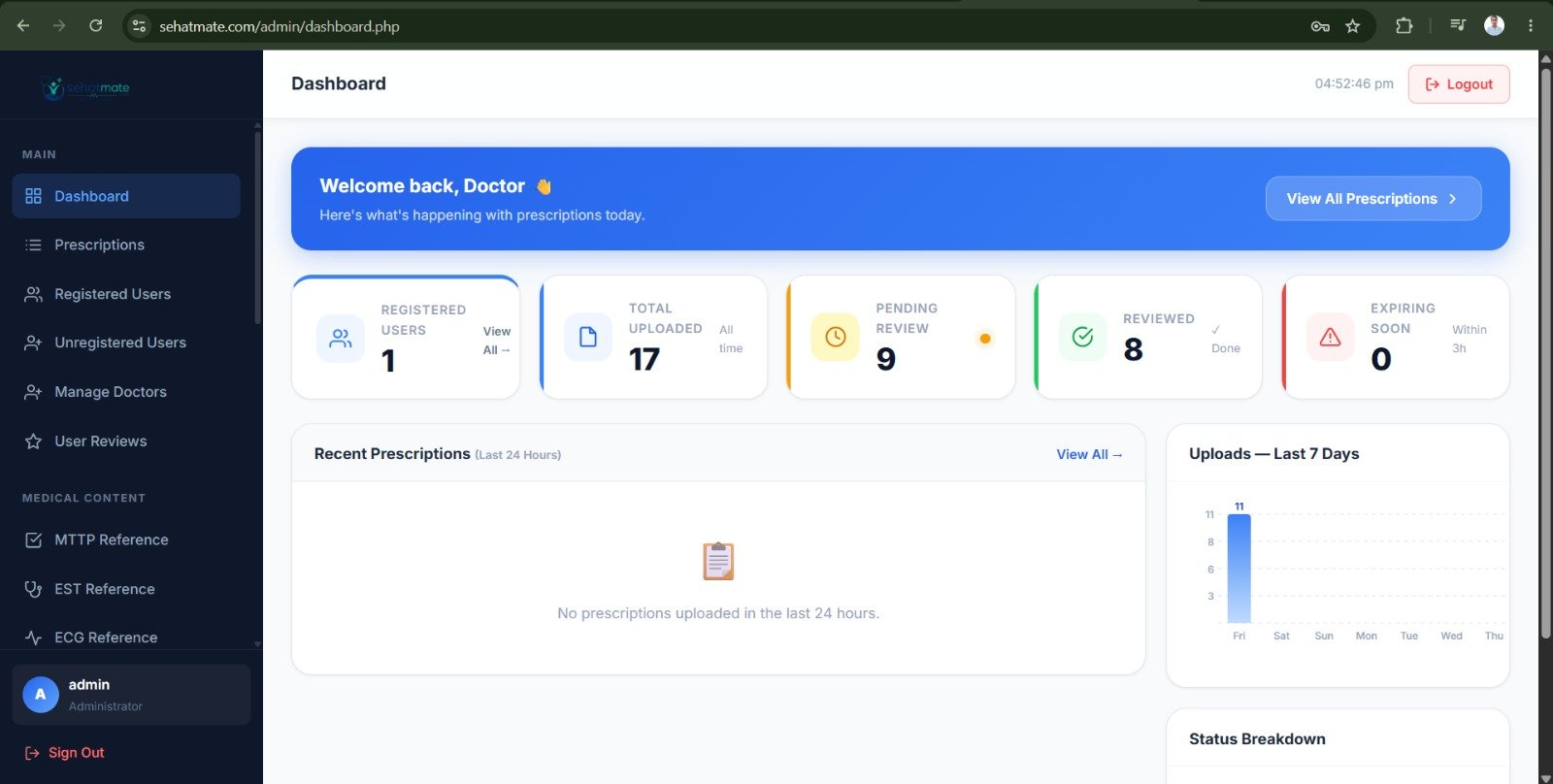1553x784 pixels.
Task: Click the browser reload page icon
Action: coord(96,26)
